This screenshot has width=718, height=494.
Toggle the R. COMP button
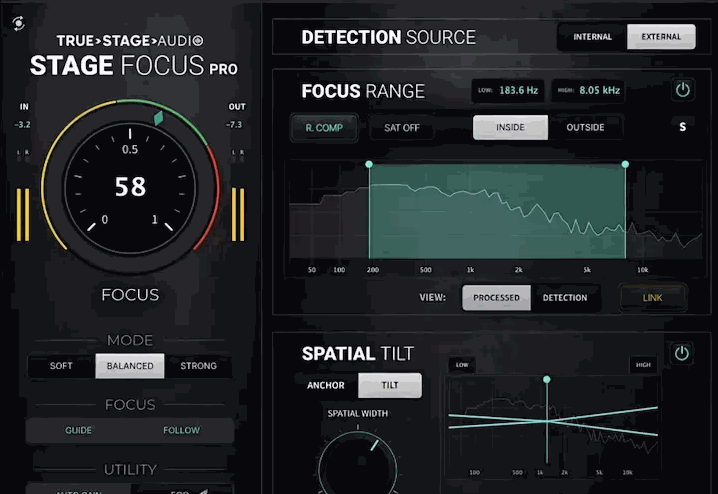pos(324,128)
